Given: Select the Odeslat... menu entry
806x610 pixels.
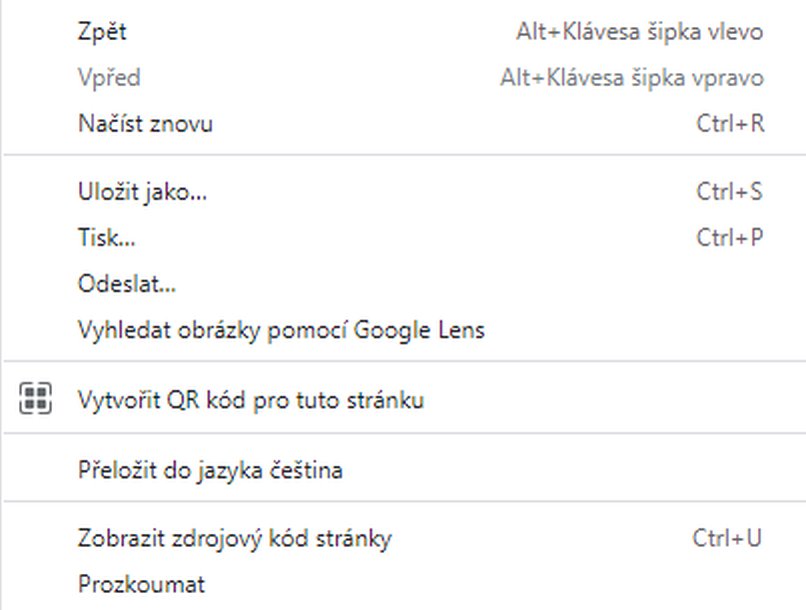Looking at the screenshot, I should (x=127, y=284).
